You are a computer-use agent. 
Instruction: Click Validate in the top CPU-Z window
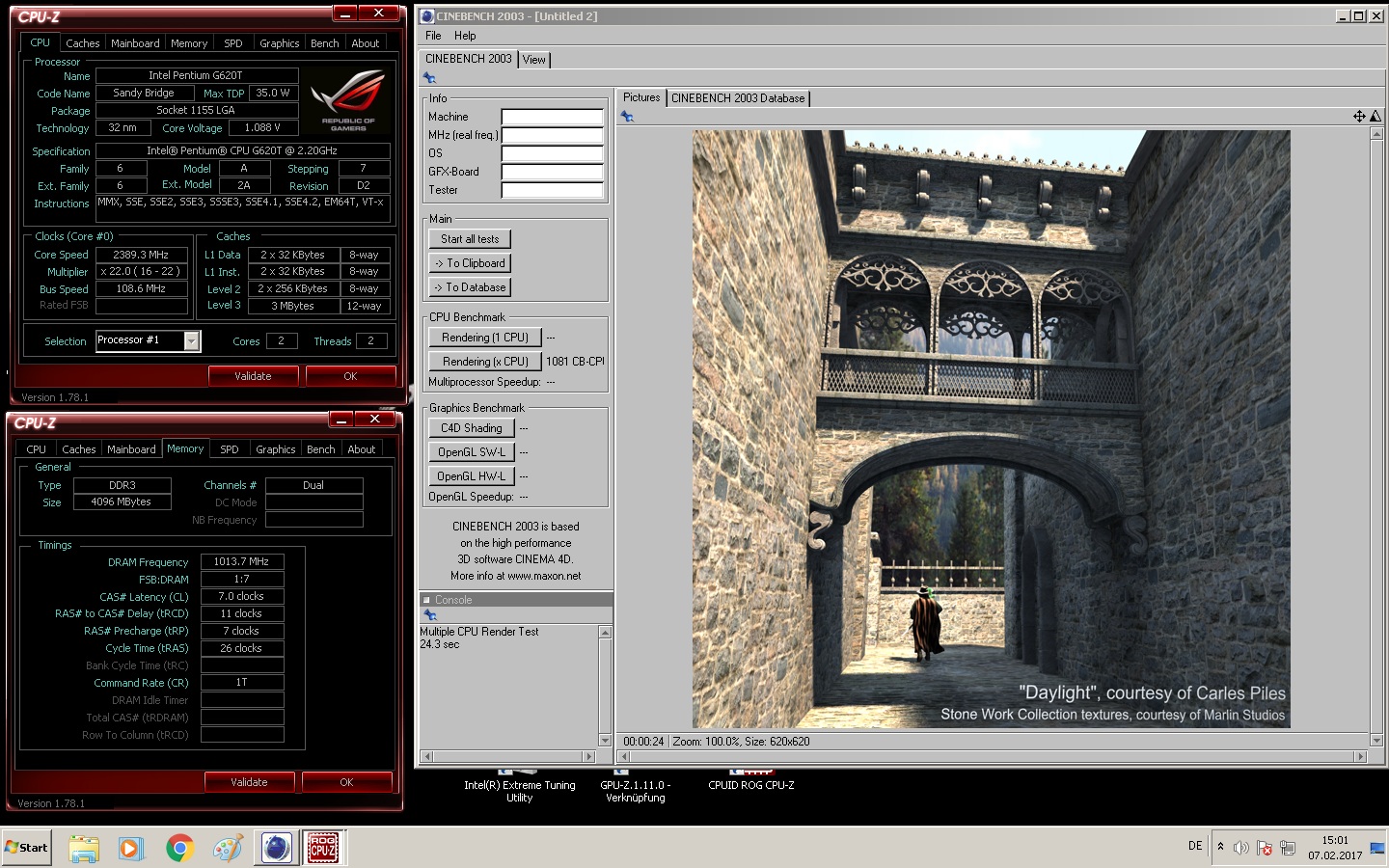(253, 376)
